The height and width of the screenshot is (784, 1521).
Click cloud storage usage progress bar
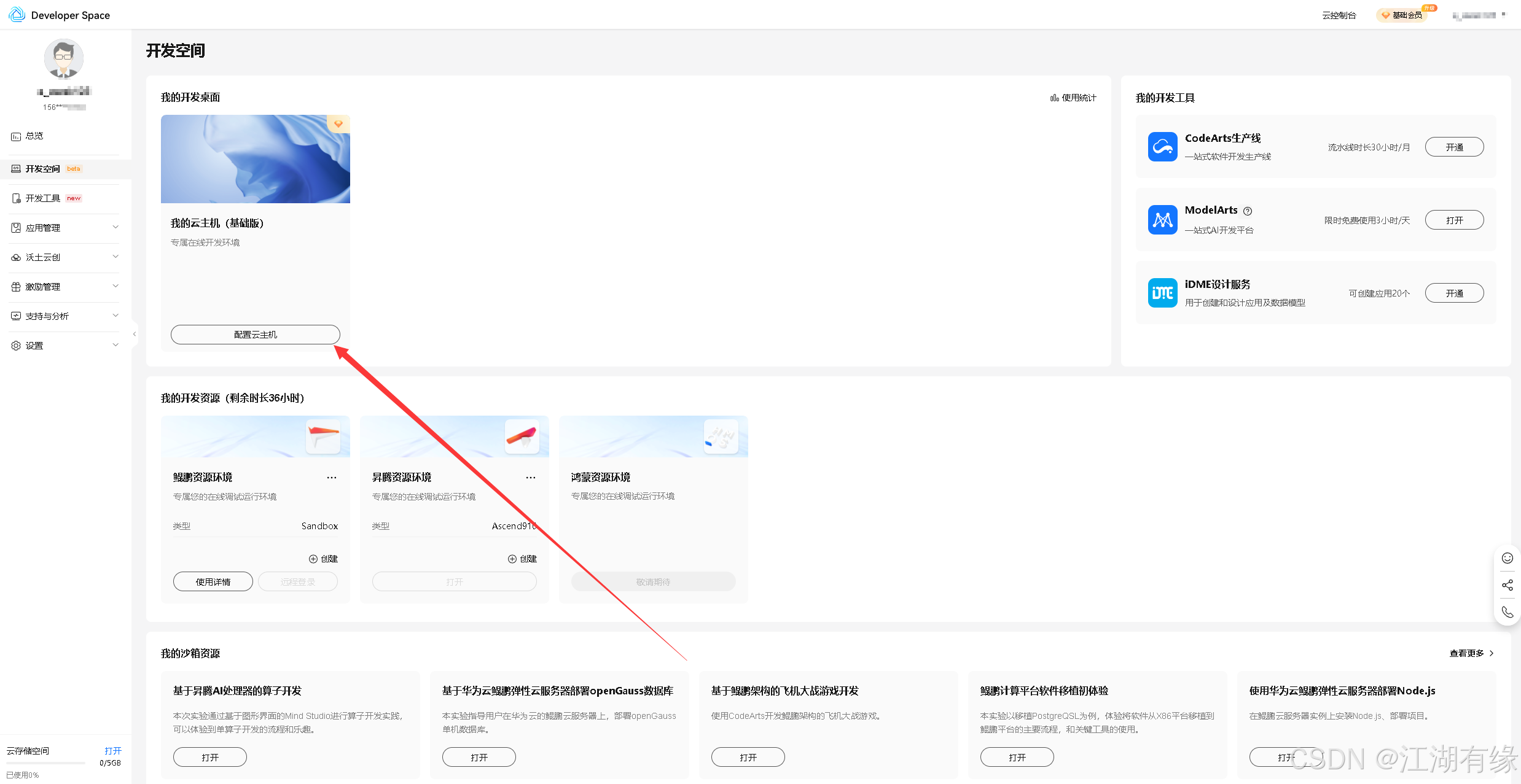45,763
